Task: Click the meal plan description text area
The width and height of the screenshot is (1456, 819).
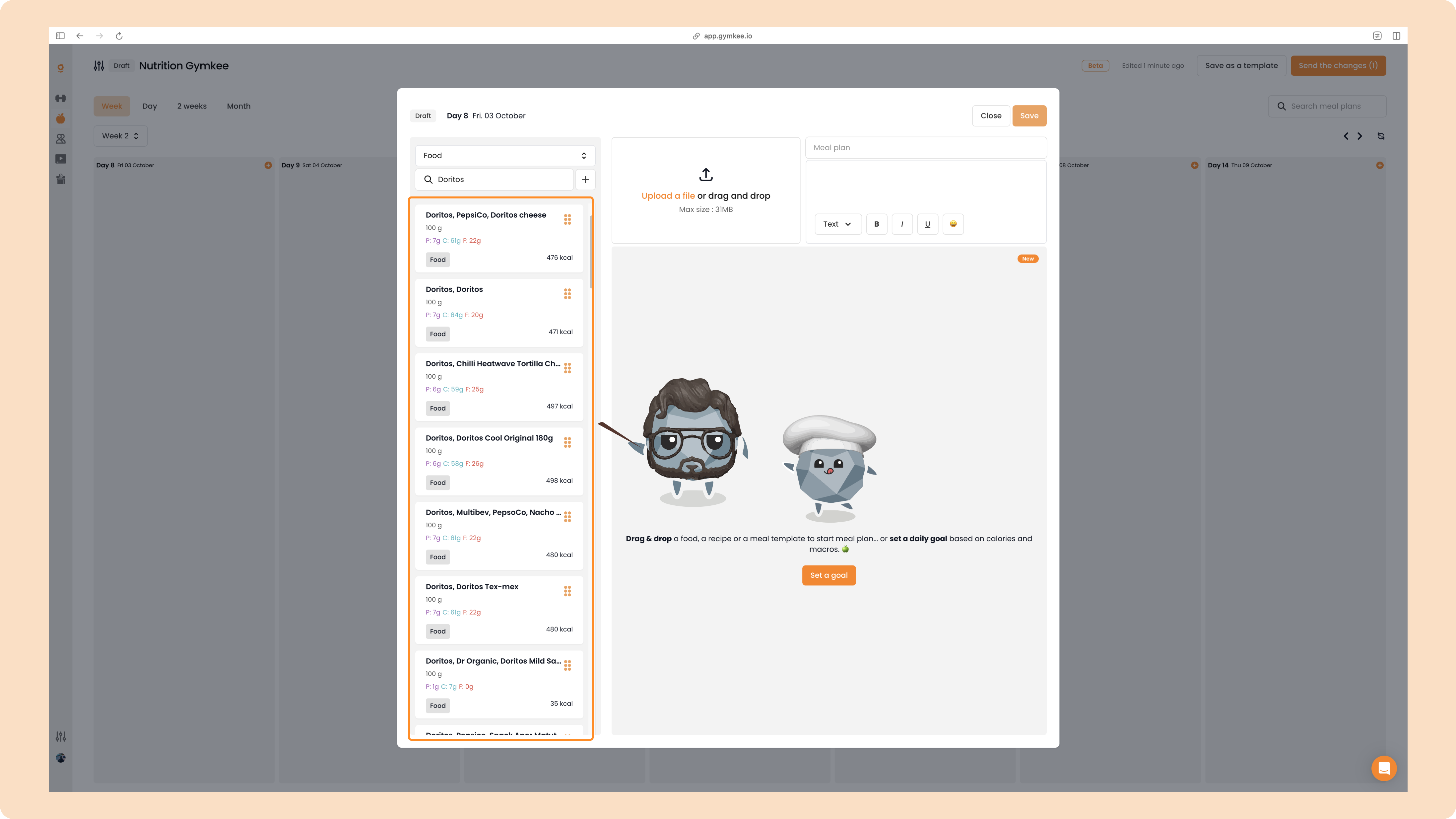Action: pyautogui.click(x=926, y=186)
